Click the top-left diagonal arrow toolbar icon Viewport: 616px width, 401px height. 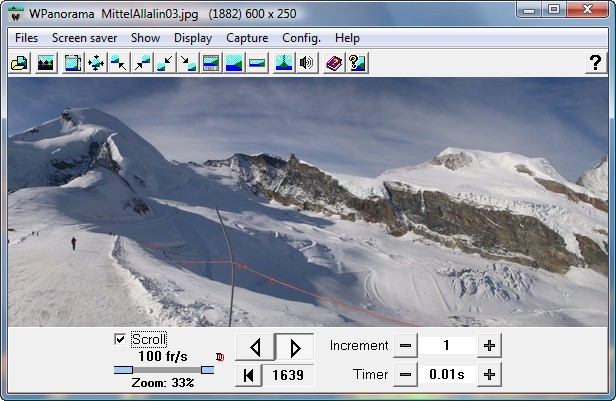(119, 63)
